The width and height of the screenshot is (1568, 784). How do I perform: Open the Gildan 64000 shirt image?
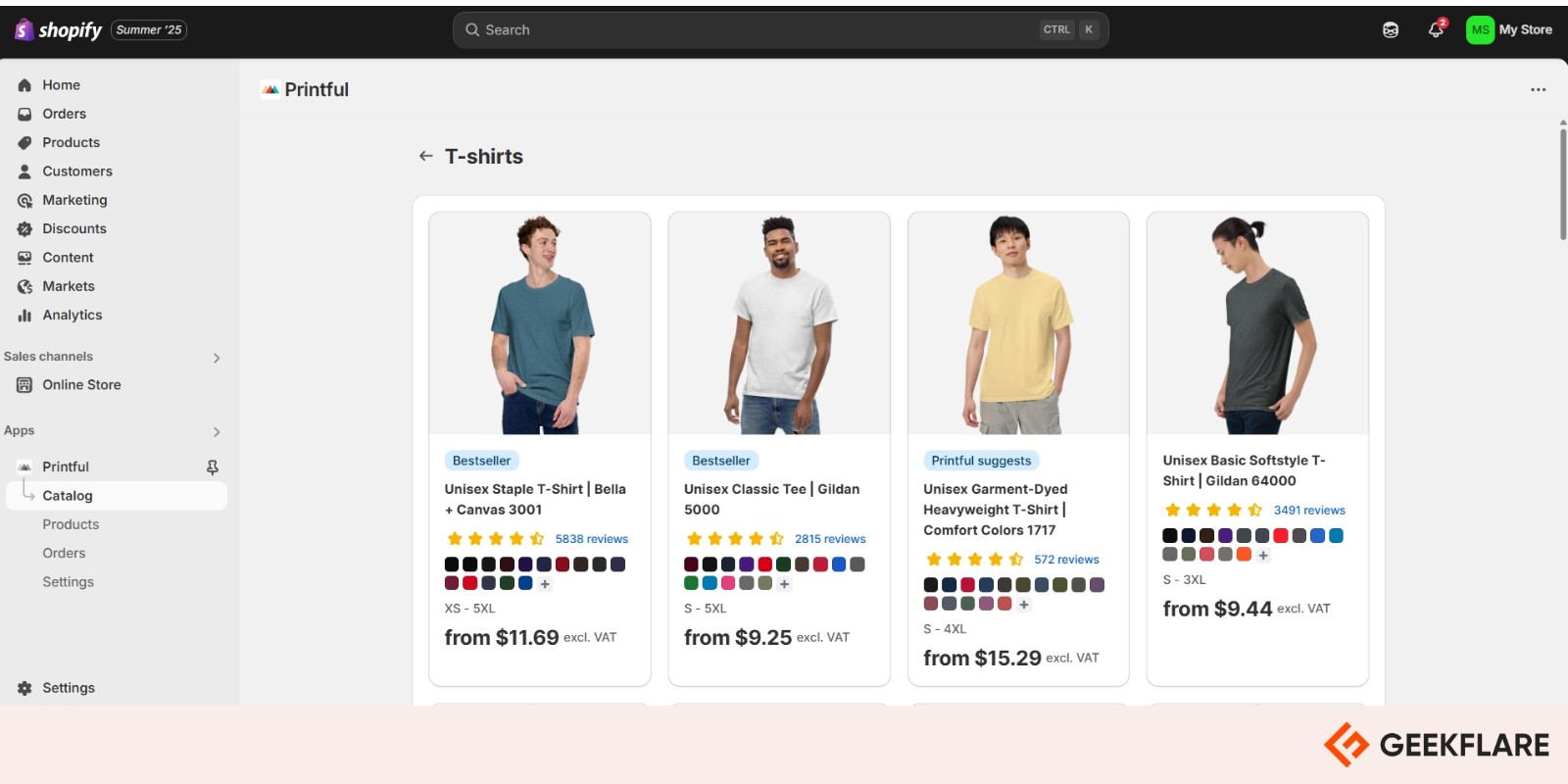click(x=1257, y=323)
